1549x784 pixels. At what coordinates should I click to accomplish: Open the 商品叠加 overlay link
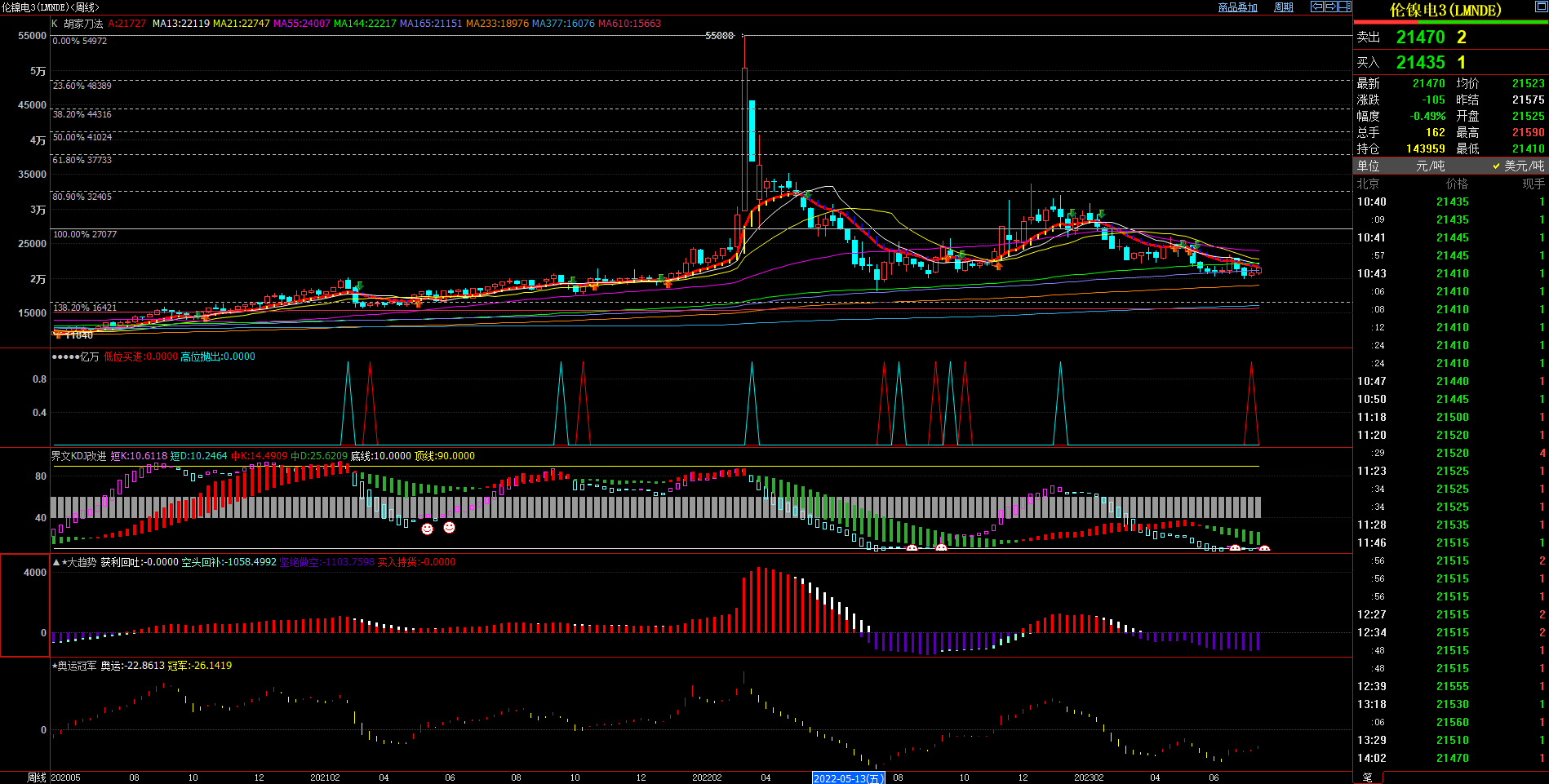pyautogui.click(x=1237, y=7)
